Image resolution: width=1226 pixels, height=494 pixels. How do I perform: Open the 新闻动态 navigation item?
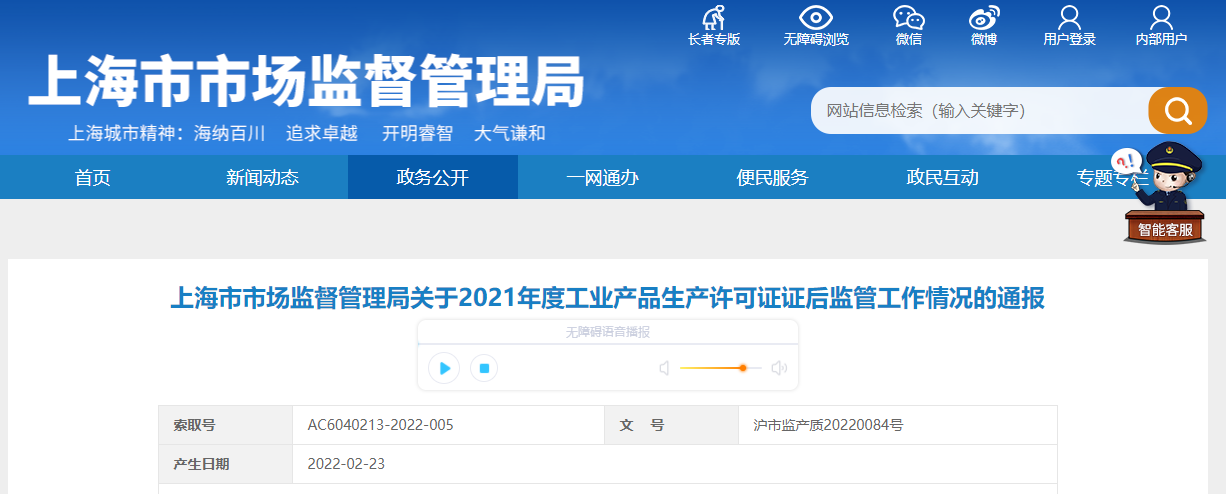click(262, 178)
